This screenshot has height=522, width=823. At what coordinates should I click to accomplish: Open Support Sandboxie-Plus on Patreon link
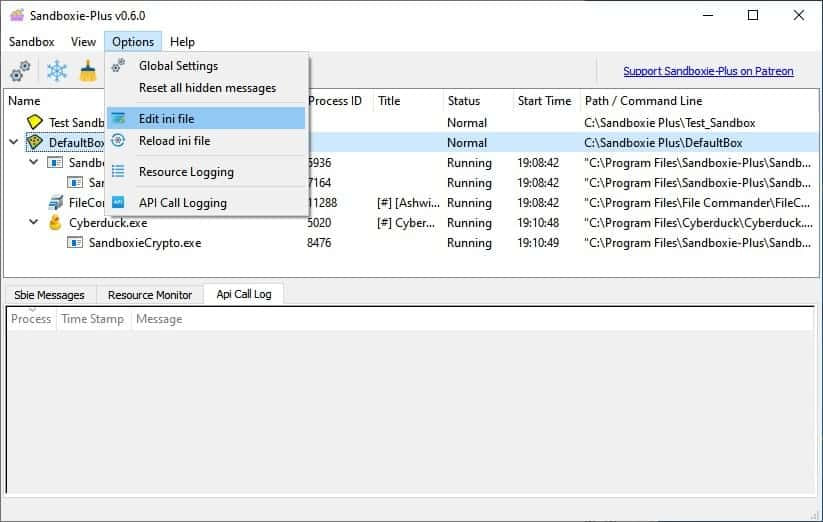[x=708, y=71]
